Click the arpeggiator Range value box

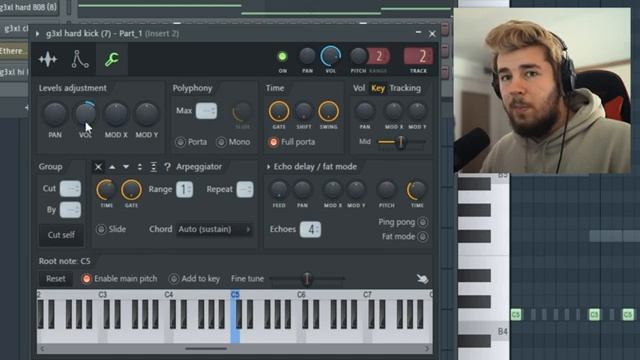(x=184, y=189)
